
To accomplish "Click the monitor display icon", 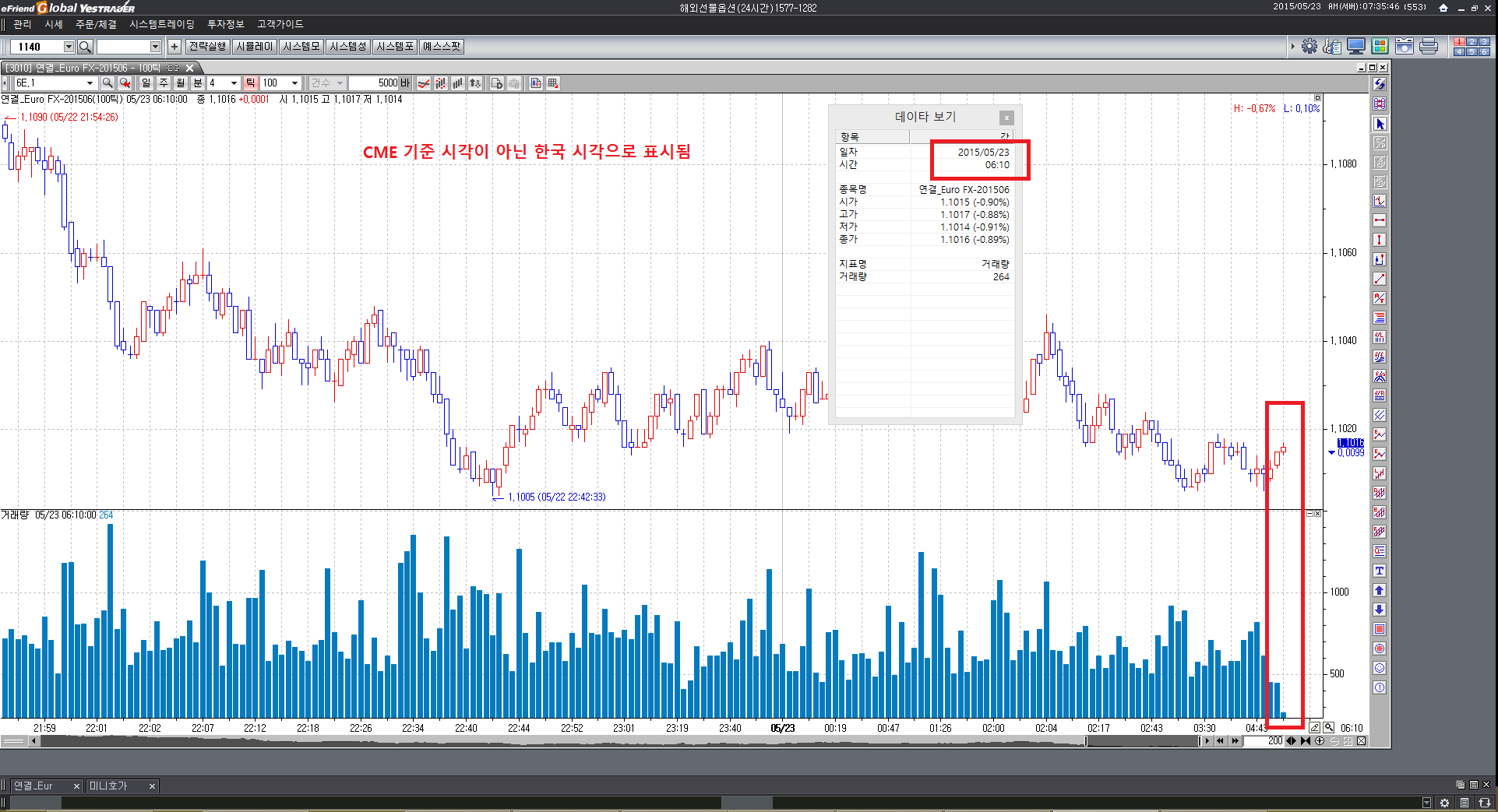I will pyautogui.click(x=1356, y=47).
